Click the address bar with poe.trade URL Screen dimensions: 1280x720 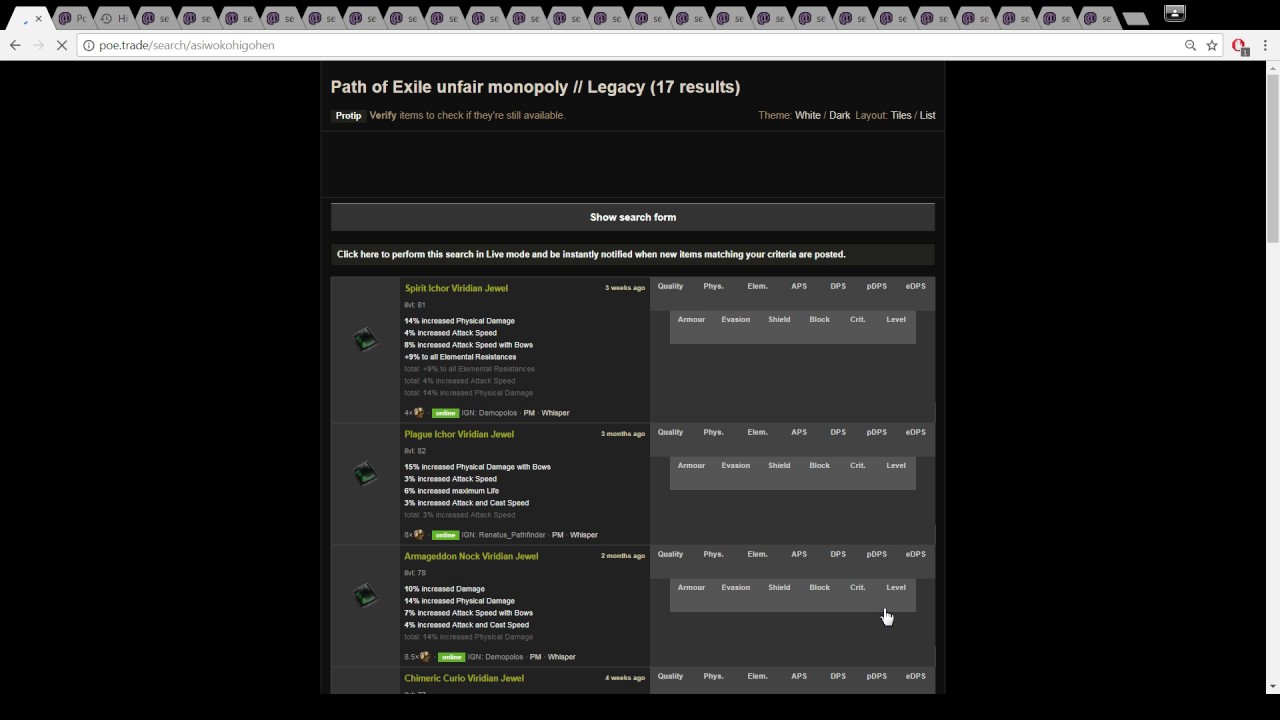(x=630, y=45)
